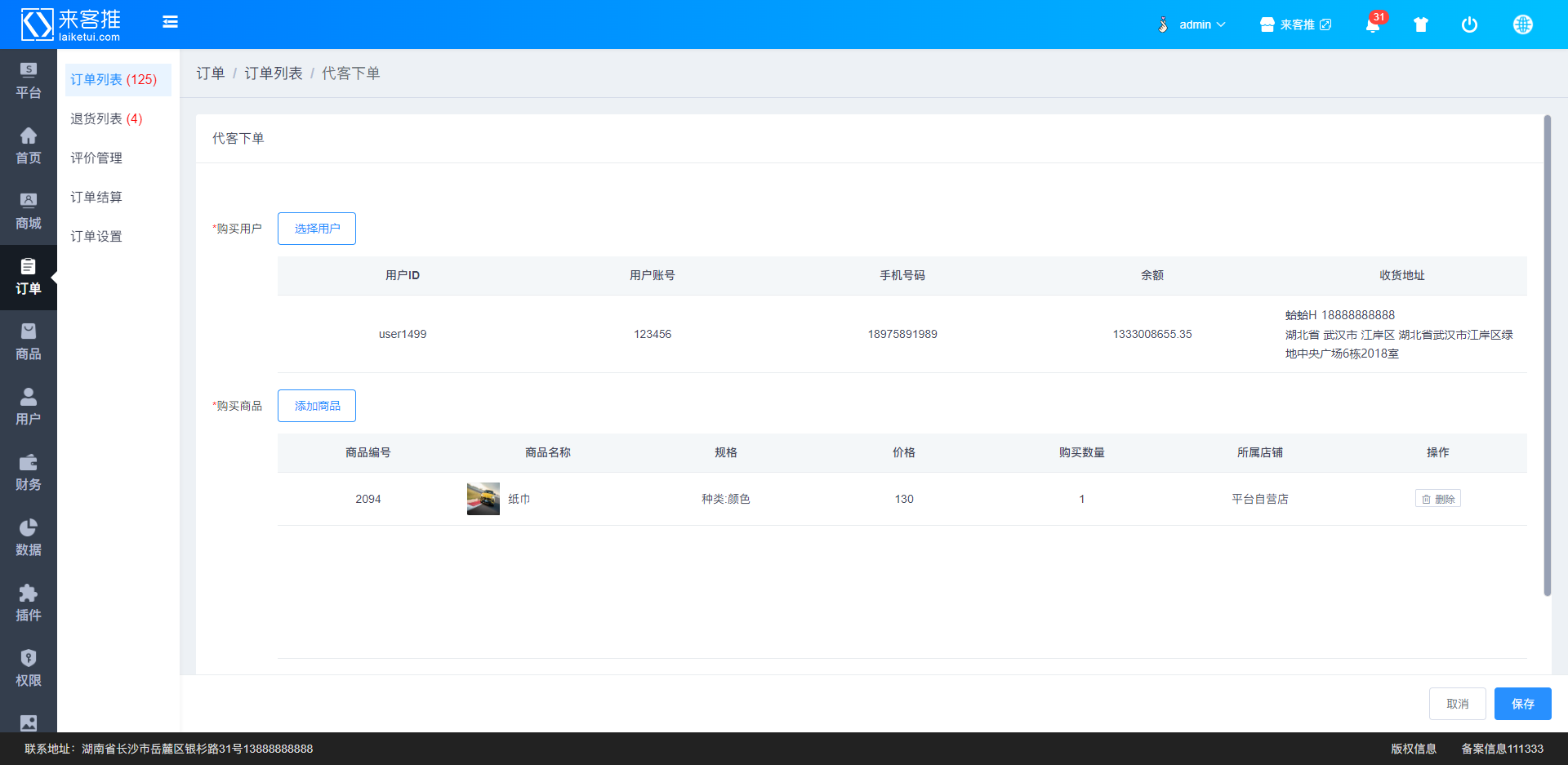The width and height of the screenshot is (1568, 765).
Task: Click the admin avatar icon
Action: (1163, 24)
